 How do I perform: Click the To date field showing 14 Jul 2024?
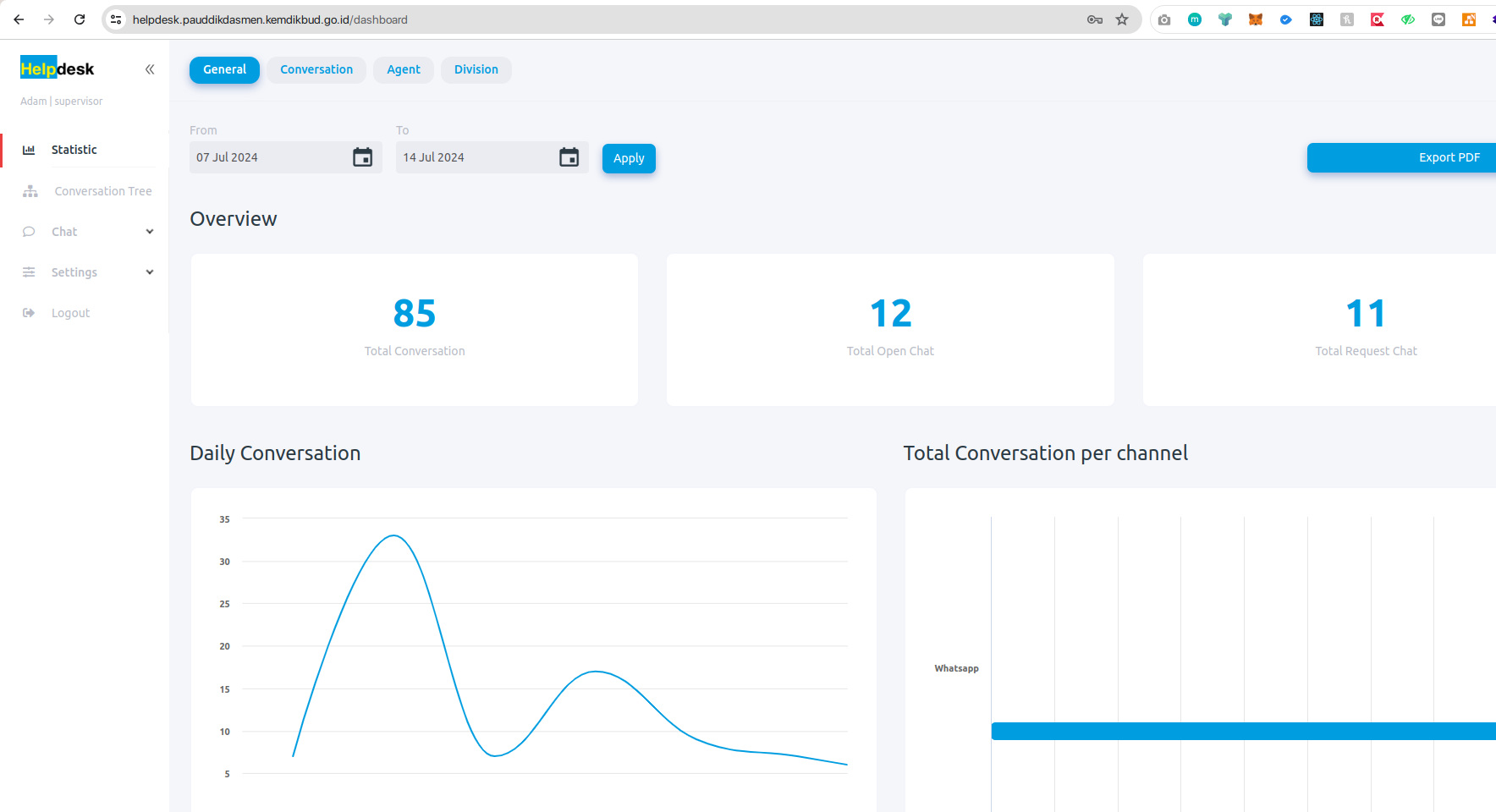[x=492, y=157]
